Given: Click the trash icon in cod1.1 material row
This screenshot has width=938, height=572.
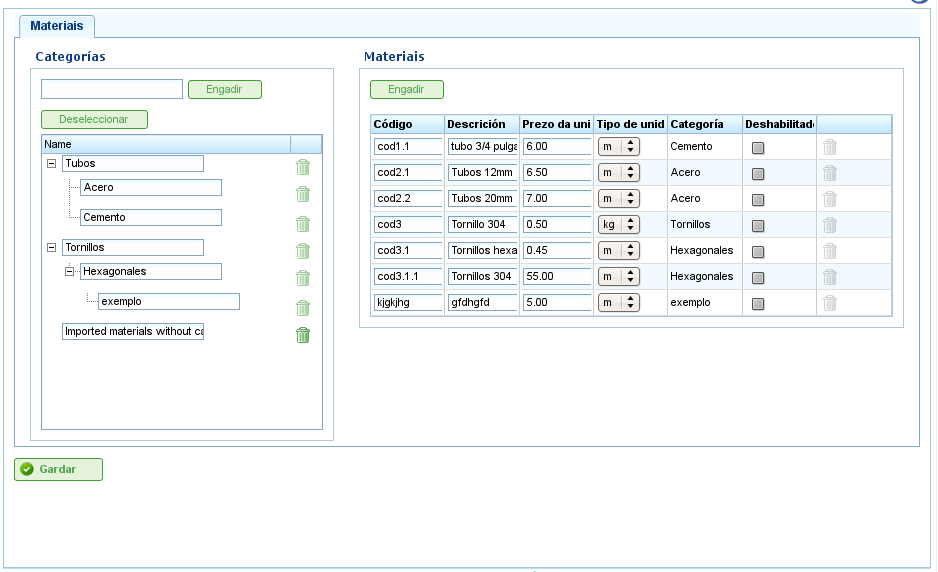Looking at the screenshot, I should coord(830,147).
